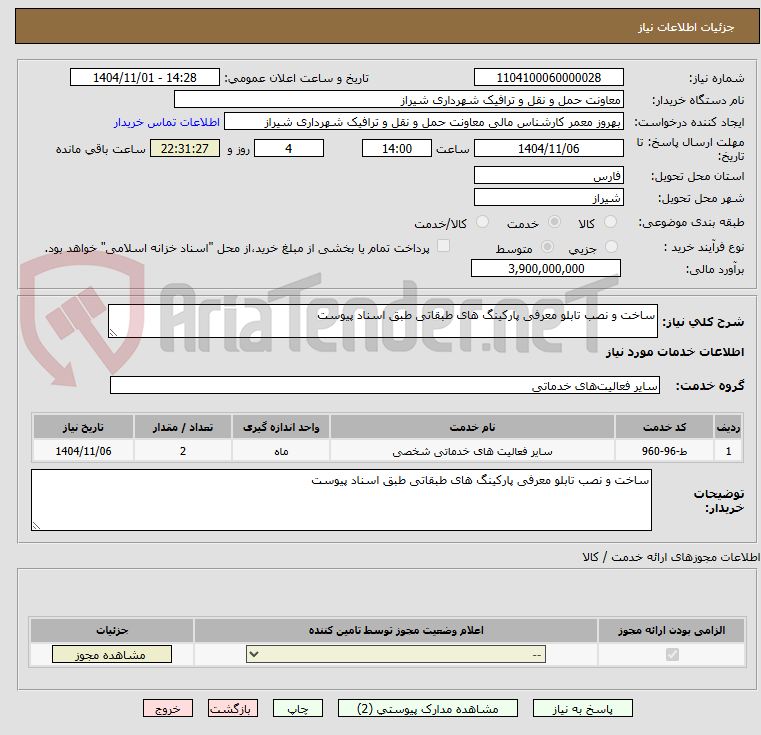
Task: Click the گروه خدمت field
Action: (384, 385)
